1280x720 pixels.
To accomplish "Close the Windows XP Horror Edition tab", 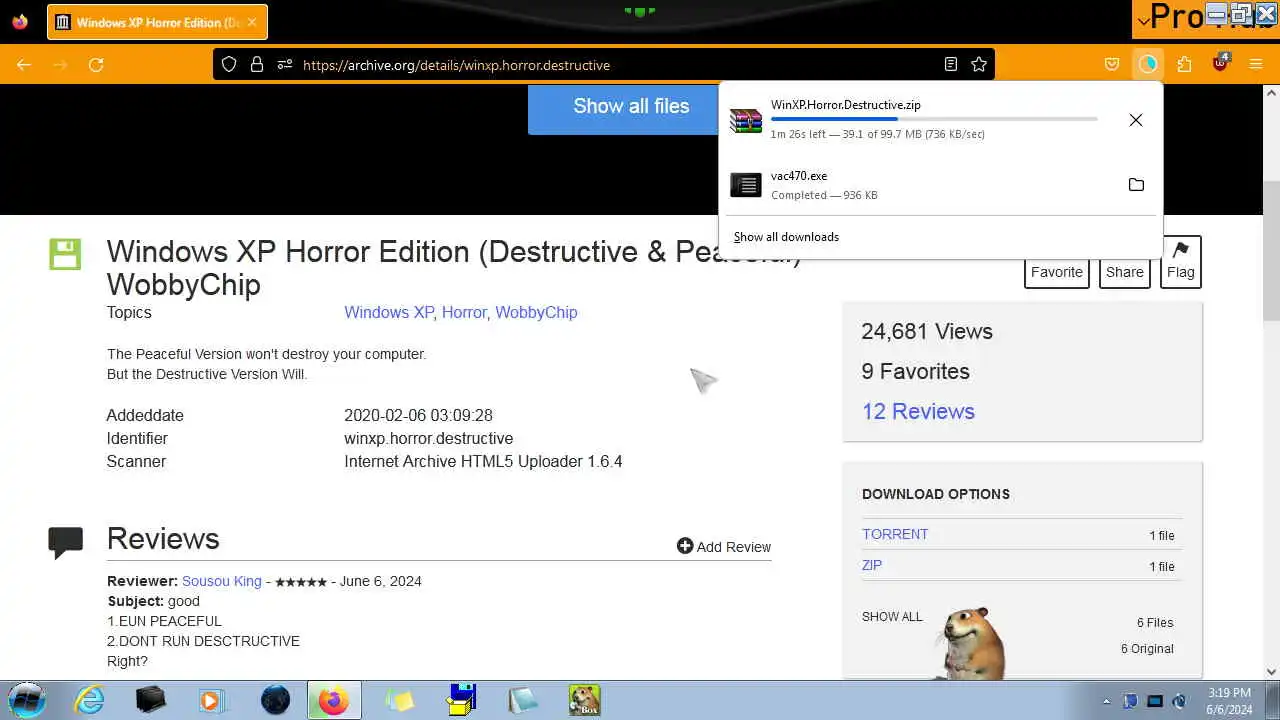I will pyautogui.click(x=252, y=22).
